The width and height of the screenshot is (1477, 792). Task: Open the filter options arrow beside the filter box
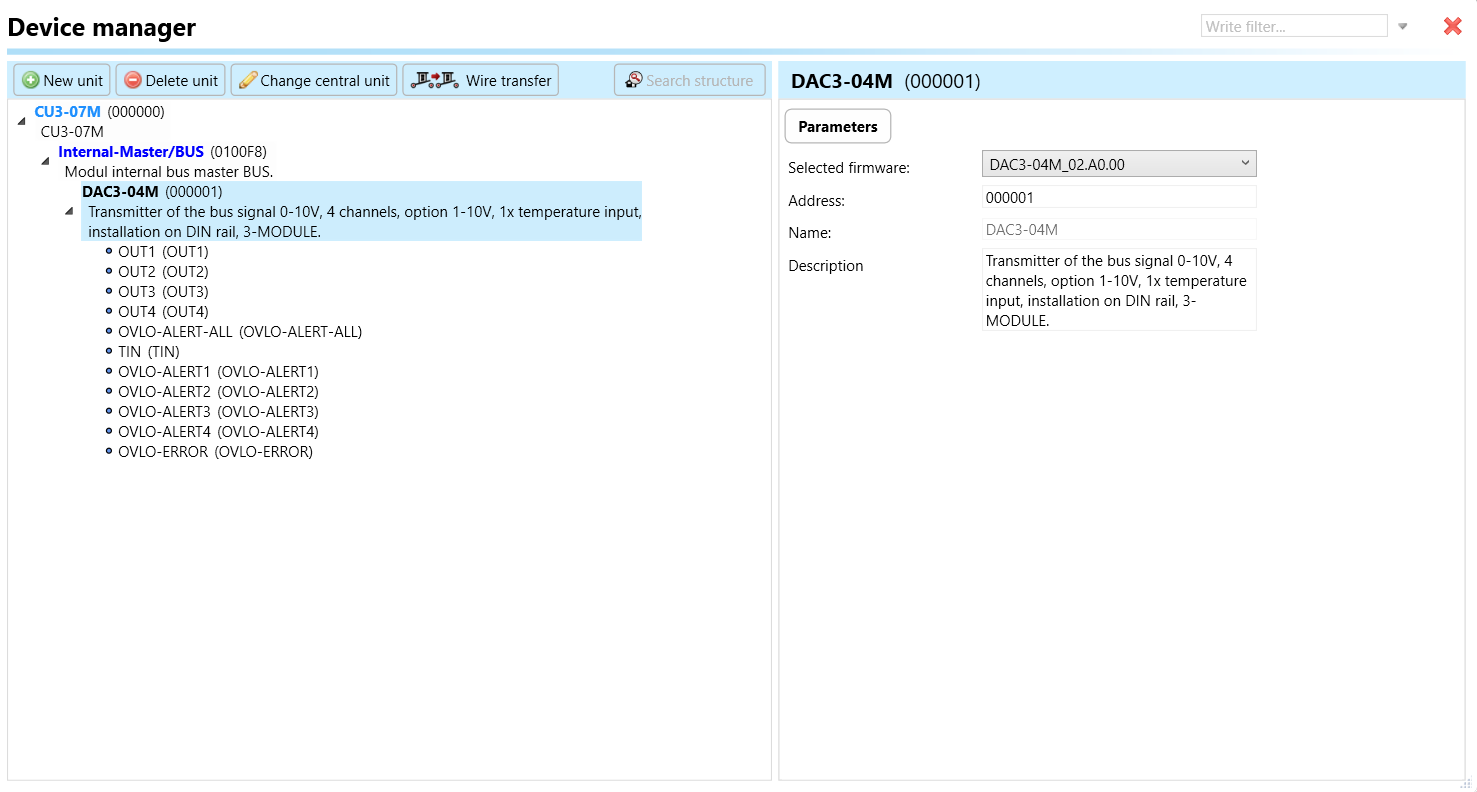tap(1403, 27)
